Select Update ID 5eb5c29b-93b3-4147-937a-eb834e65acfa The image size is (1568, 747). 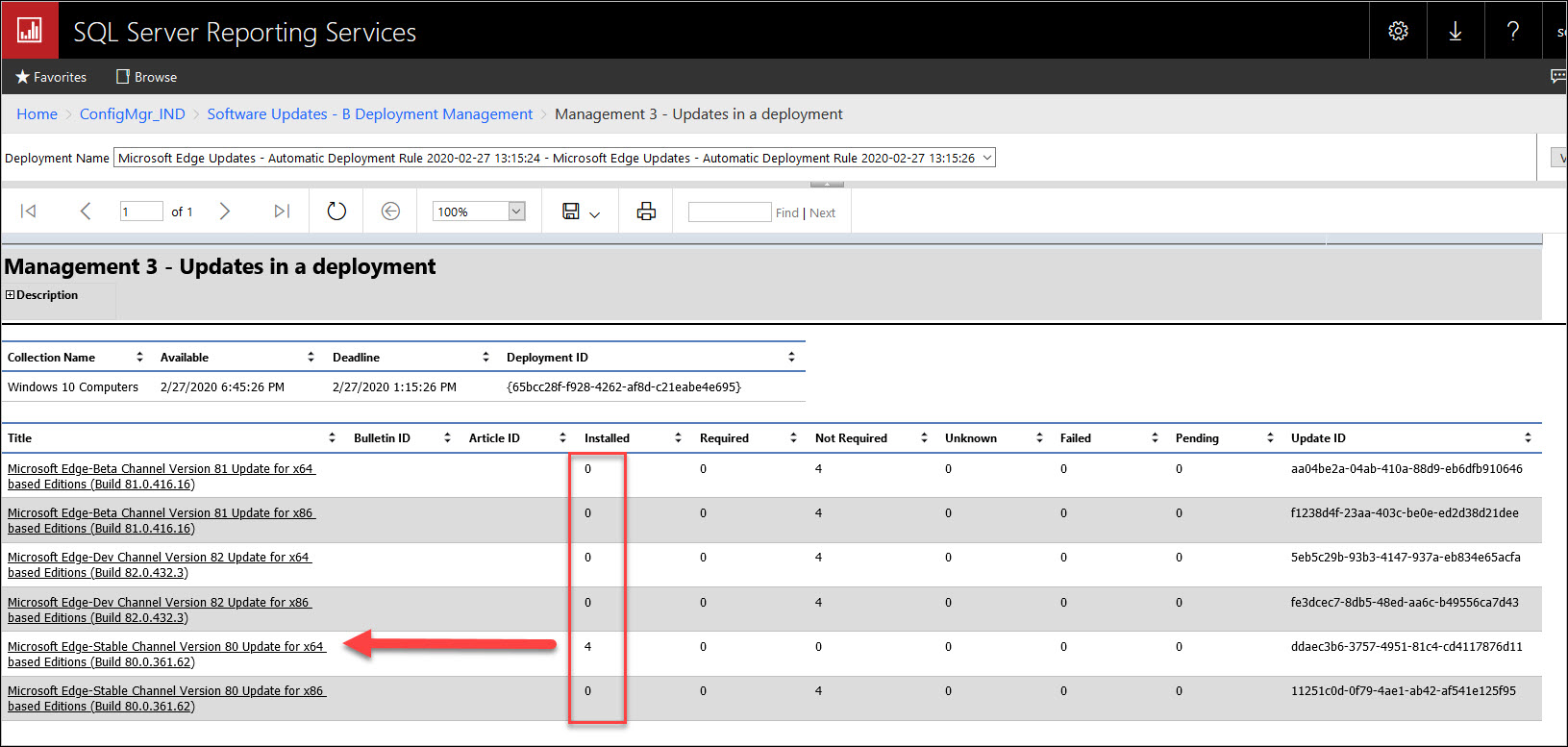point(1406,558)
